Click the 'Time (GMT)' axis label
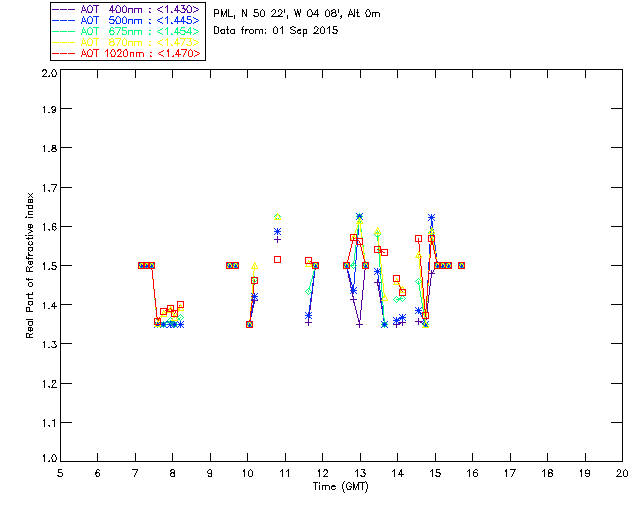Screen dimensions: 640x512 pos(340,487)
